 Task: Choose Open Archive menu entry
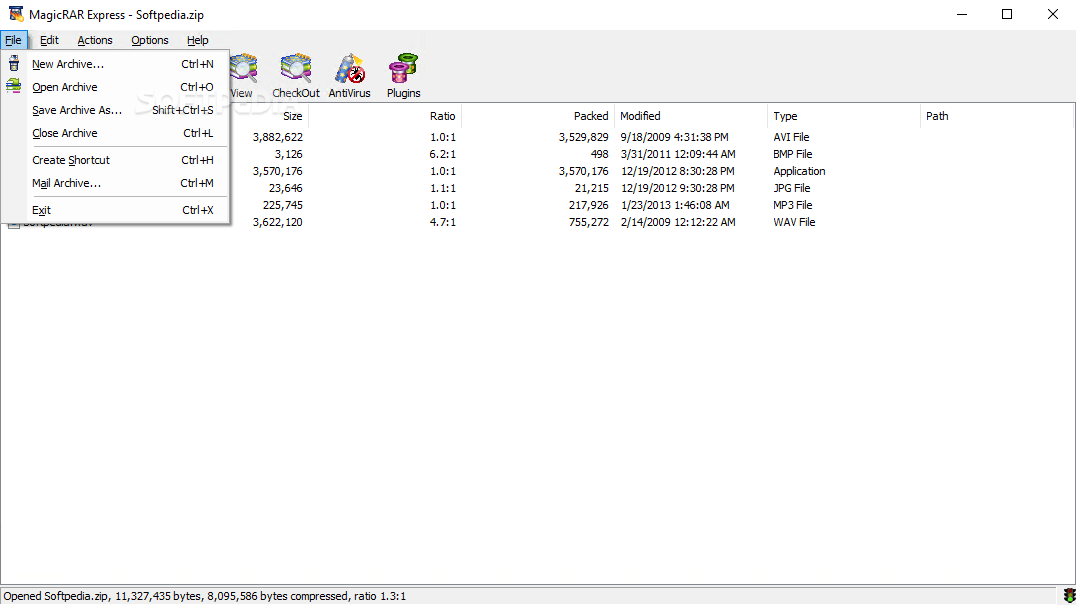(115, 87)
